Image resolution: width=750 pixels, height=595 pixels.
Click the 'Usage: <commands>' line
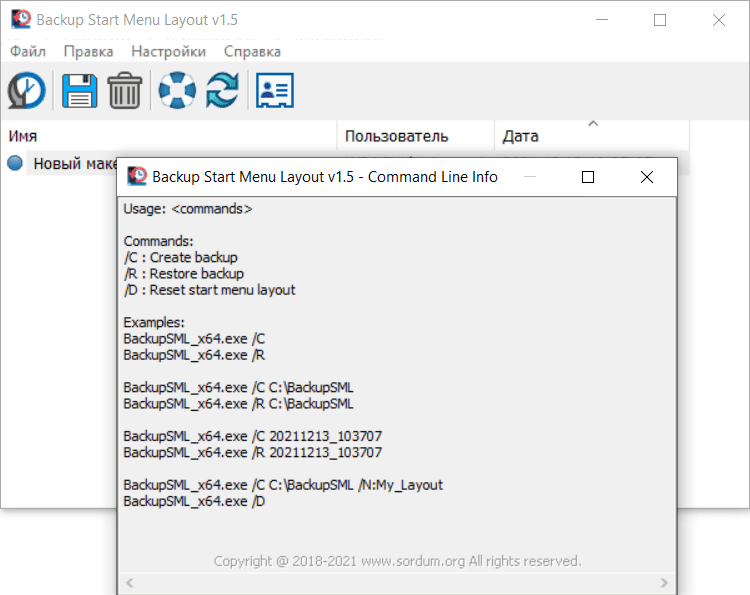(188, 209)
